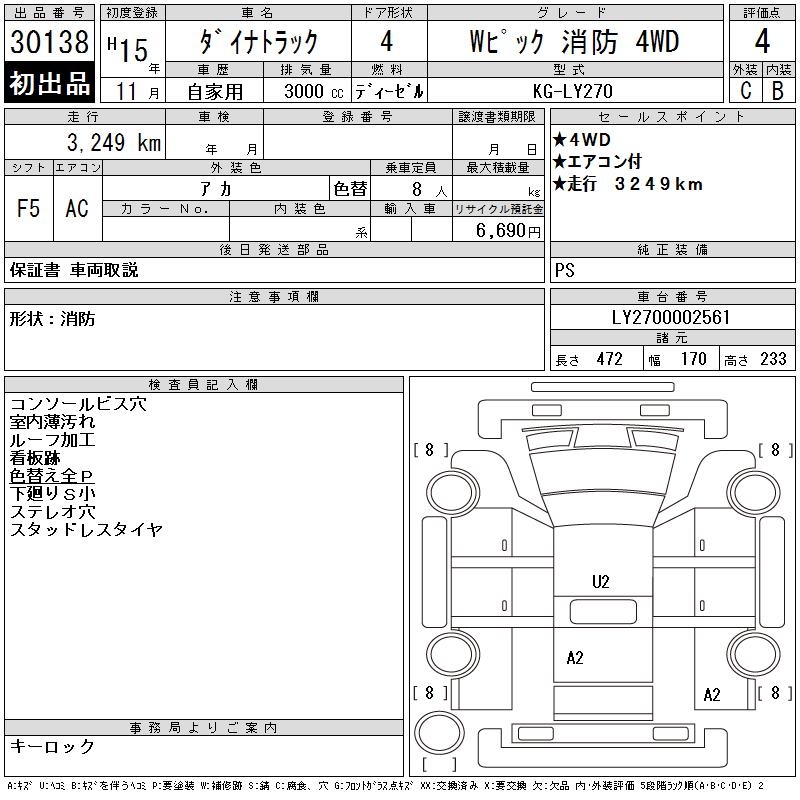This screenshot has height=800, width=800.
Task: Click front left tire tread value [8]
Action: (x=430, y=450)
